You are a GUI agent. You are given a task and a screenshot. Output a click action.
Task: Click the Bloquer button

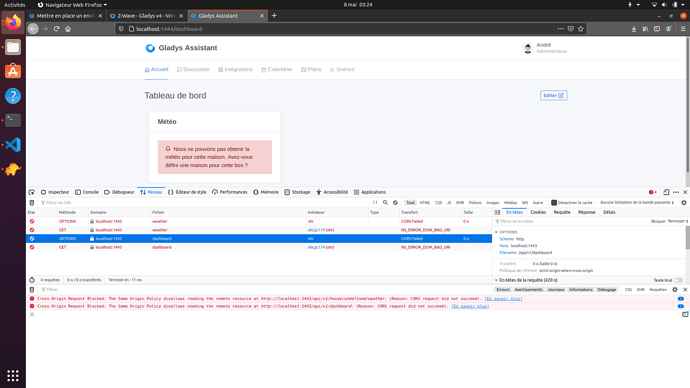coord(658,221)
